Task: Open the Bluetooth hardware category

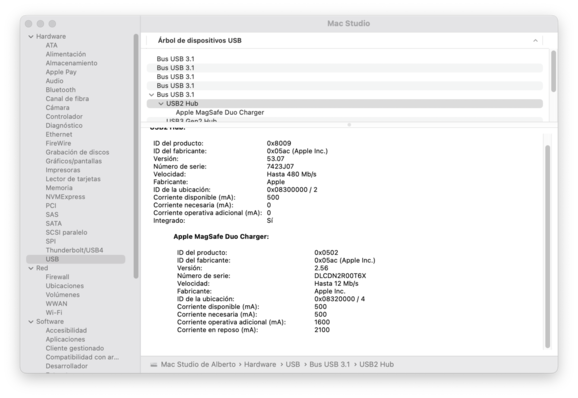Action: tap(61, 90)
